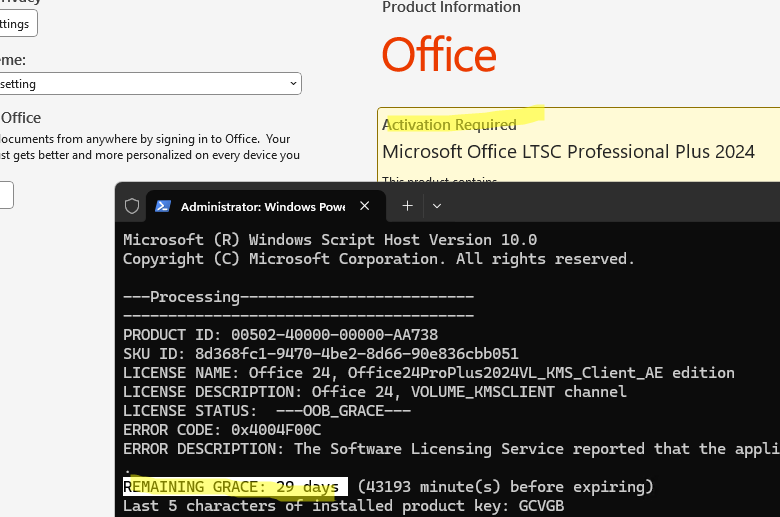Open a new terminal tab with plus
Screen dimensions: 780x517
point(407,206)
